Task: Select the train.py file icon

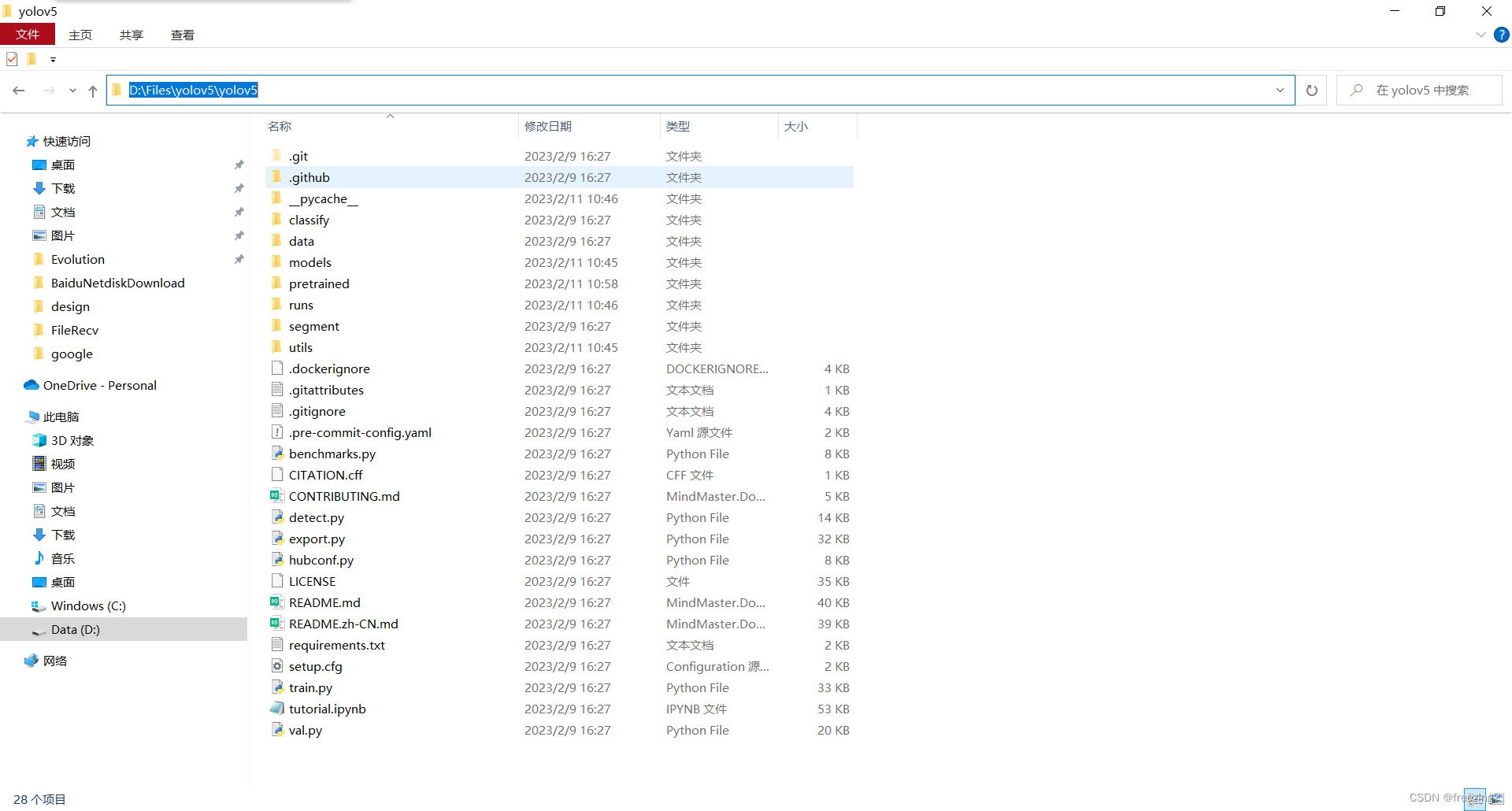Action: click(x=277, y=687)
